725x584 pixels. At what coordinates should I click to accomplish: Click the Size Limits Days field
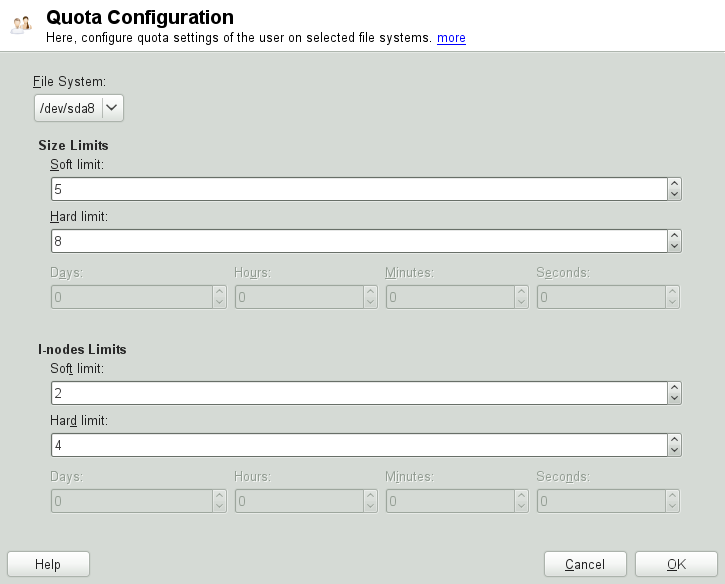(130, 297)
